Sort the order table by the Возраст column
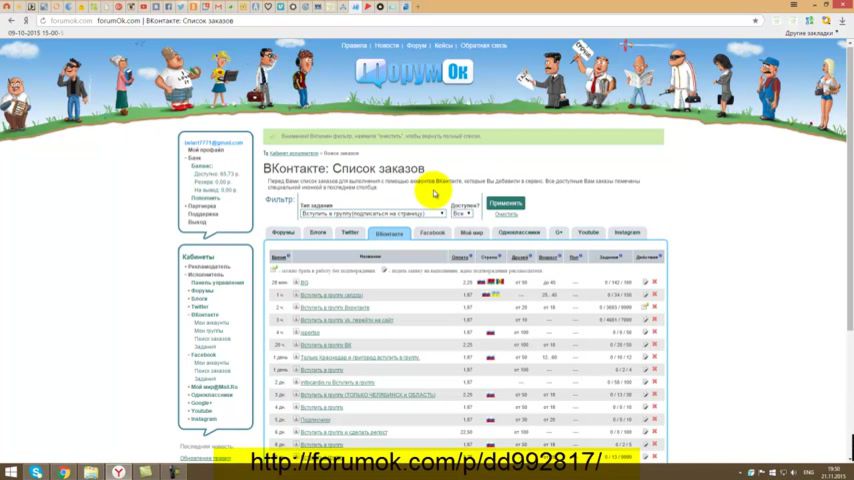Image resolution: width=854 pixels, height=480 pixels. (x=547, y=257)
